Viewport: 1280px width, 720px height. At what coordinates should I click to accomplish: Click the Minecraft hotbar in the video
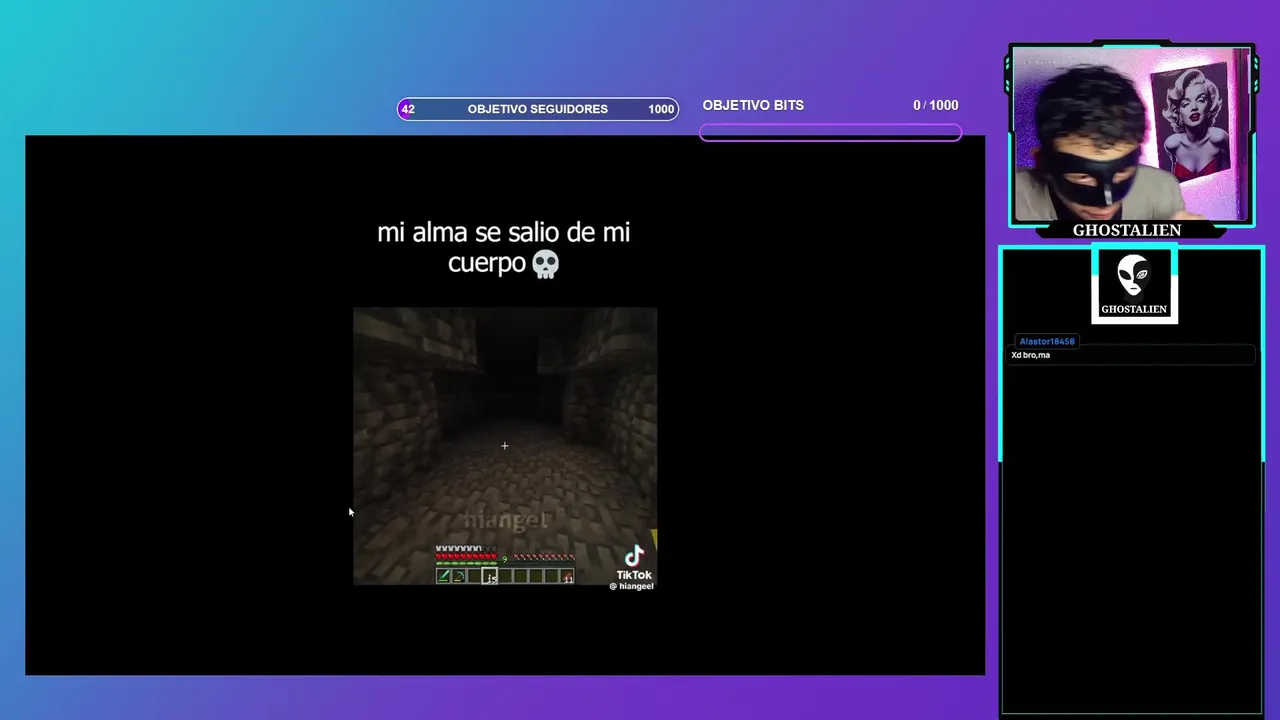pyautogui.click(x=505, y=576)
